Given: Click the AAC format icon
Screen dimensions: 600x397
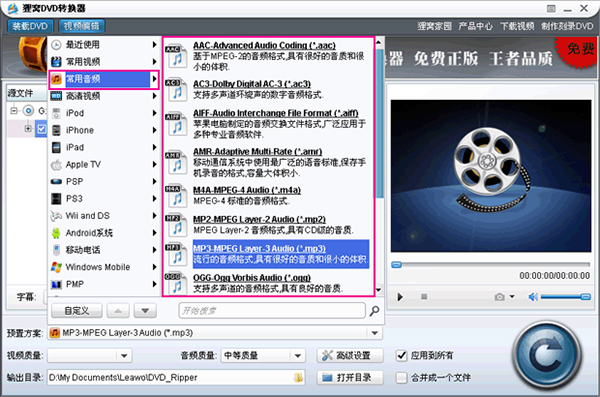Looking at the screenshot, I should click(x=176, y=56).
